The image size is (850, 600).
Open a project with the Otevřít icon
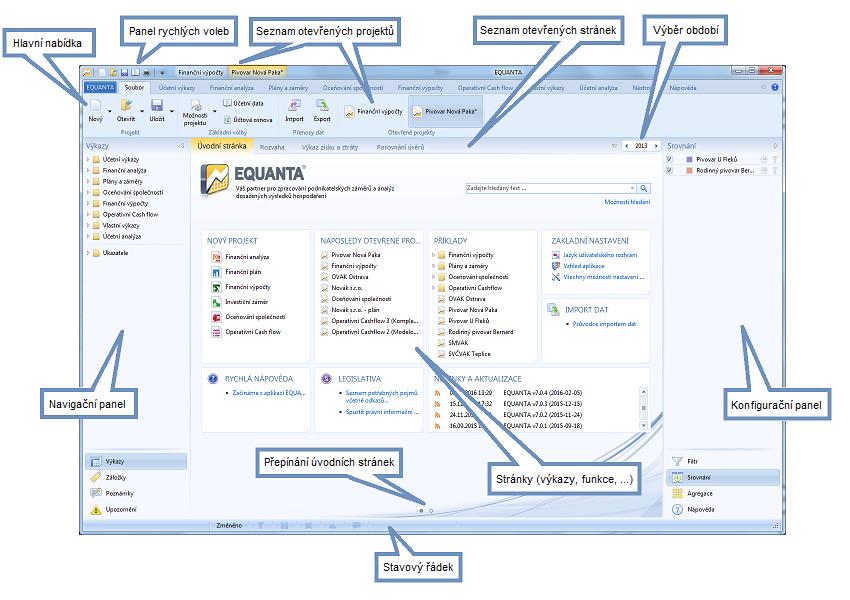pyautogui.click(x=126, y=106)
